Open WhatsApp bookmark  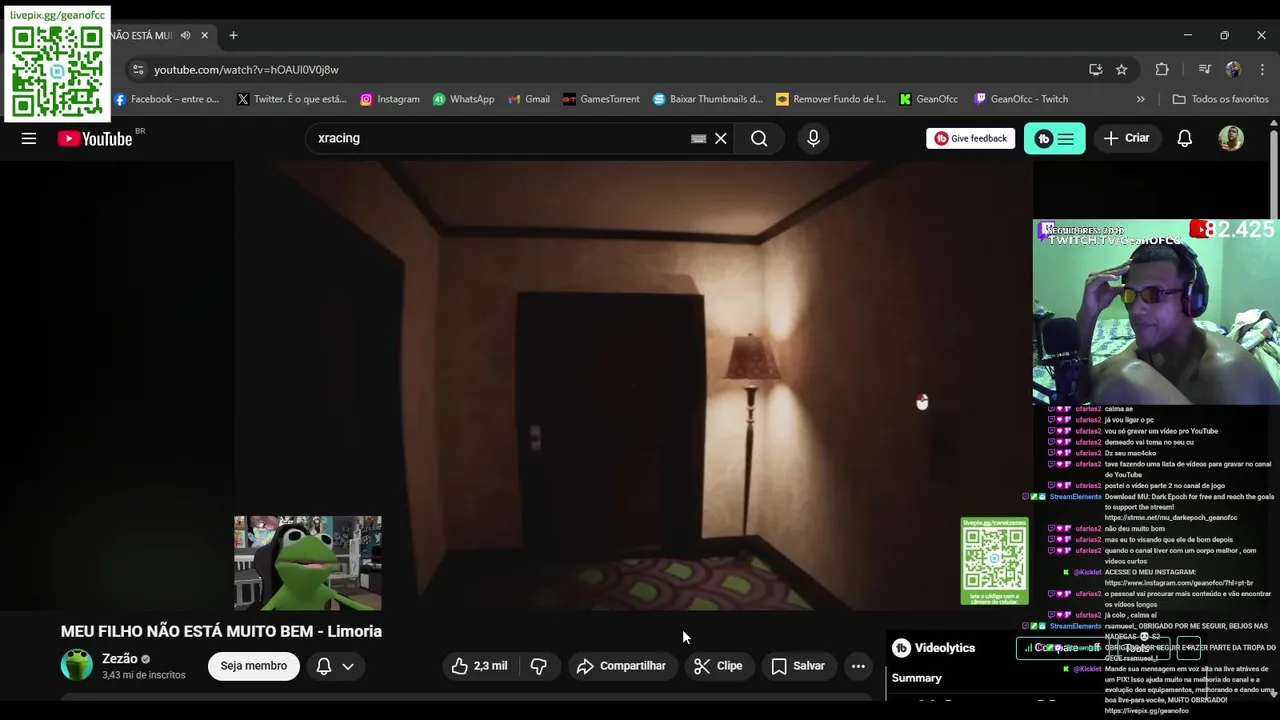(x=463, y=99)
